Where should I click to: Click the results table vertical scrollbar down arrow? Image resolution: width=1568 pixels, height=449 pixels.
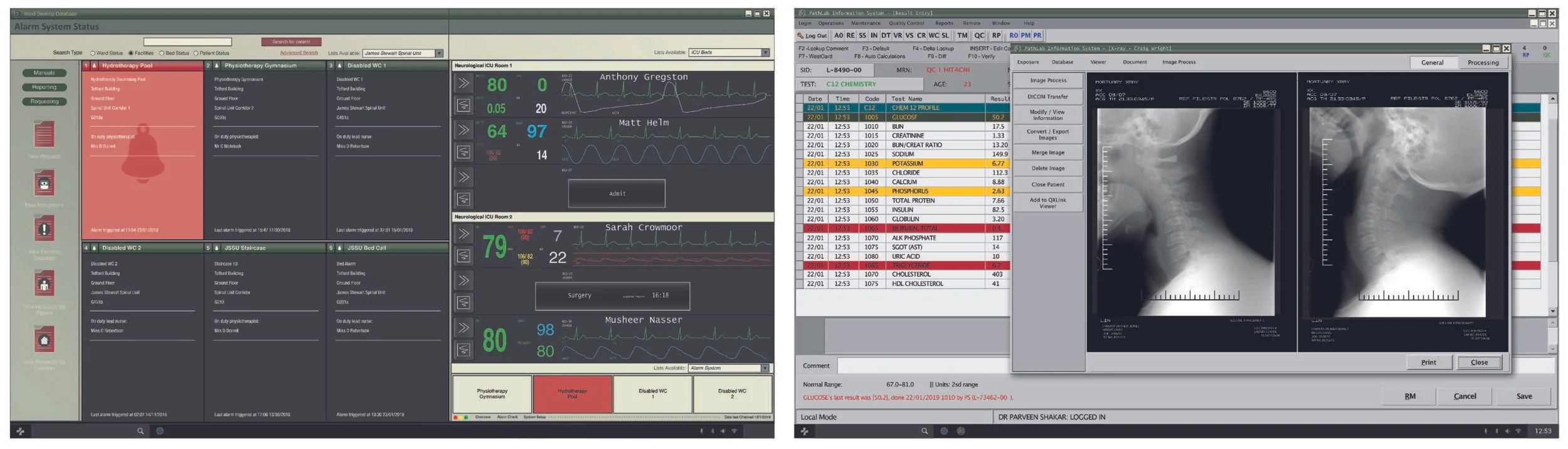(1553, 311)
